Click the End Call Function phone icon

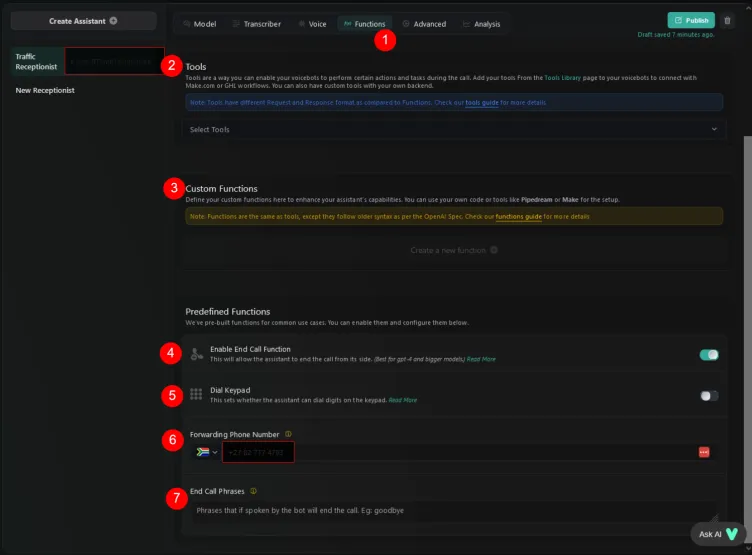pos(196,354)
